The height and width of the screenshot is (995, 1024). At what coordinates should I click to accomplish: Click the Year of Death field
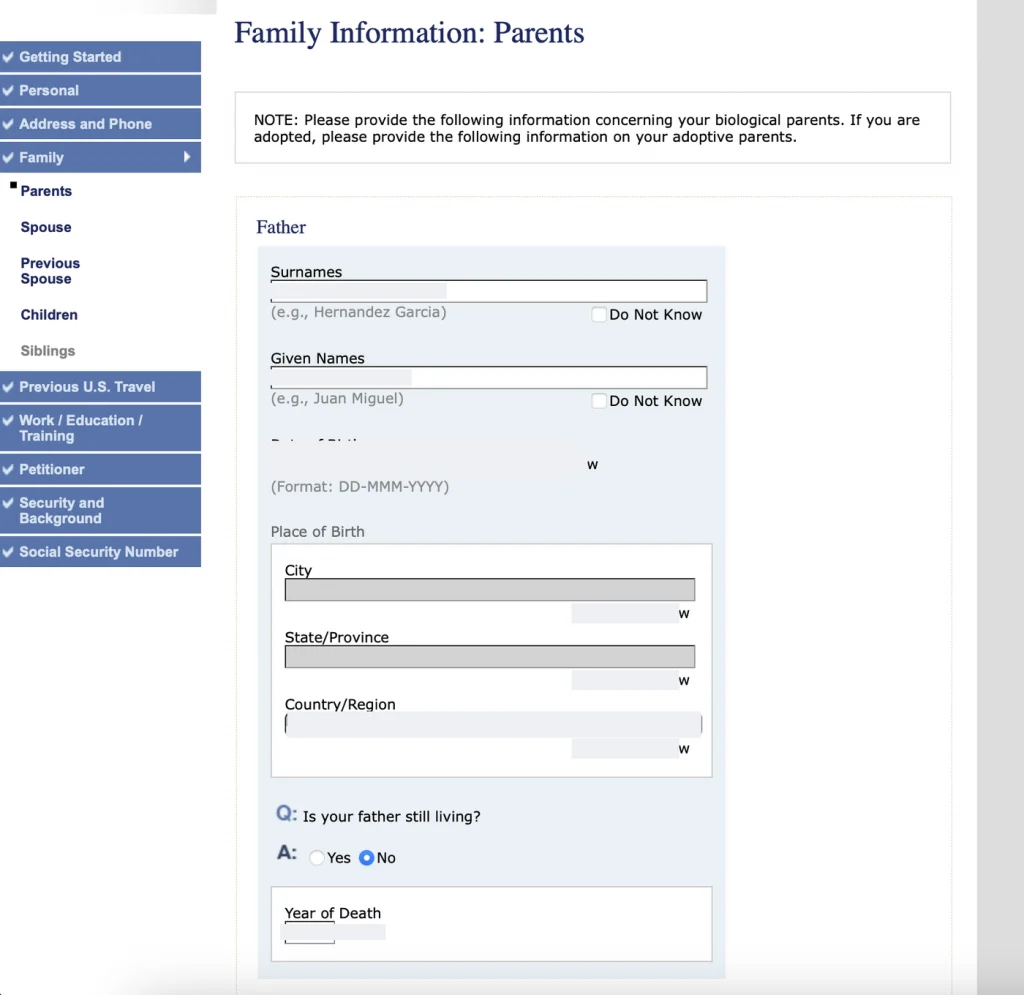(x=310, y=932)
